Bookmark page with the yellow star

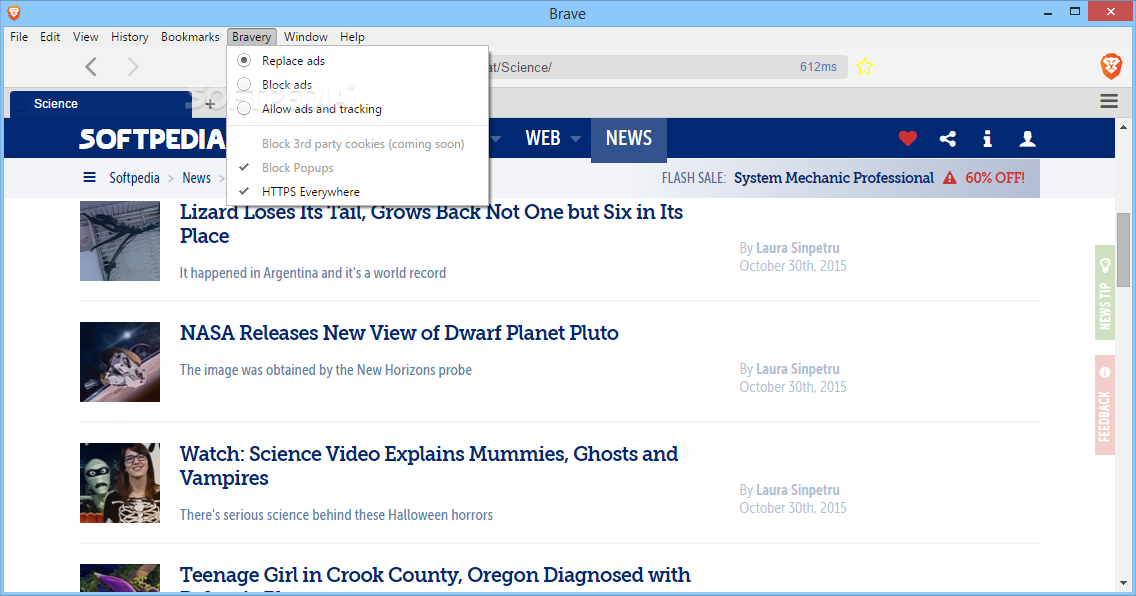pos(864,67)
